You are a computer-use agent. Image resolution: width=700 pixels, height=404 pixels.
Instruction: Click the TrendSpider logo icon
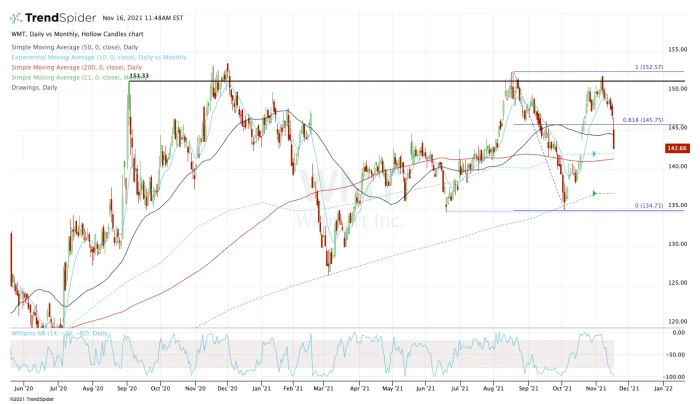[17, 18]
